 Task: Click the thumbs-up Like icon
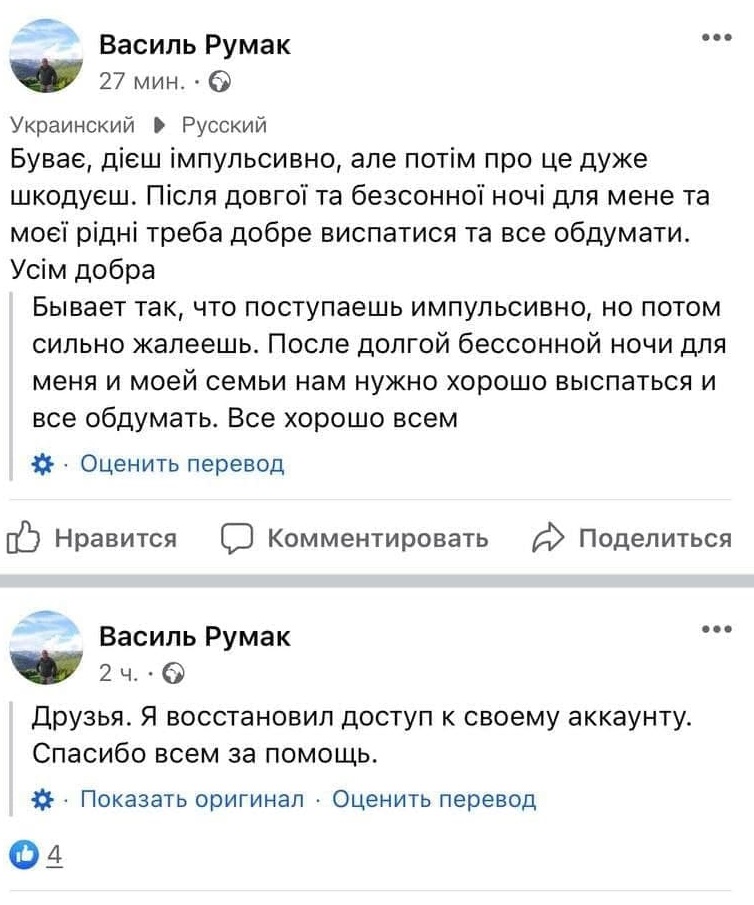click(24, 539)
